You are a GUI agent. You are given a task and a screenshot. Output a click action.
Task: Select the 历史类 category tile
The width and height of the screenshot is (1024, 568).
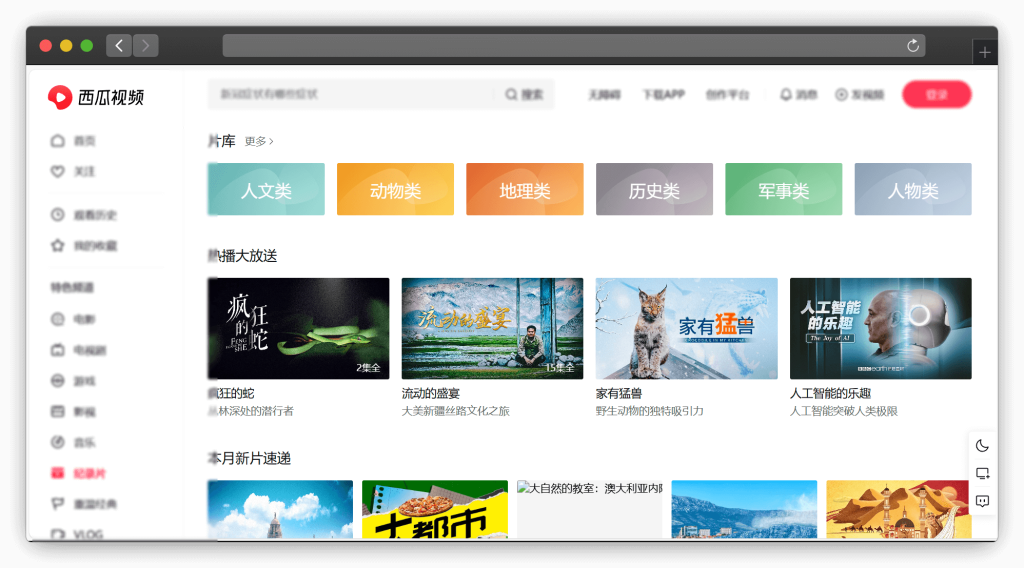point(654,189)
